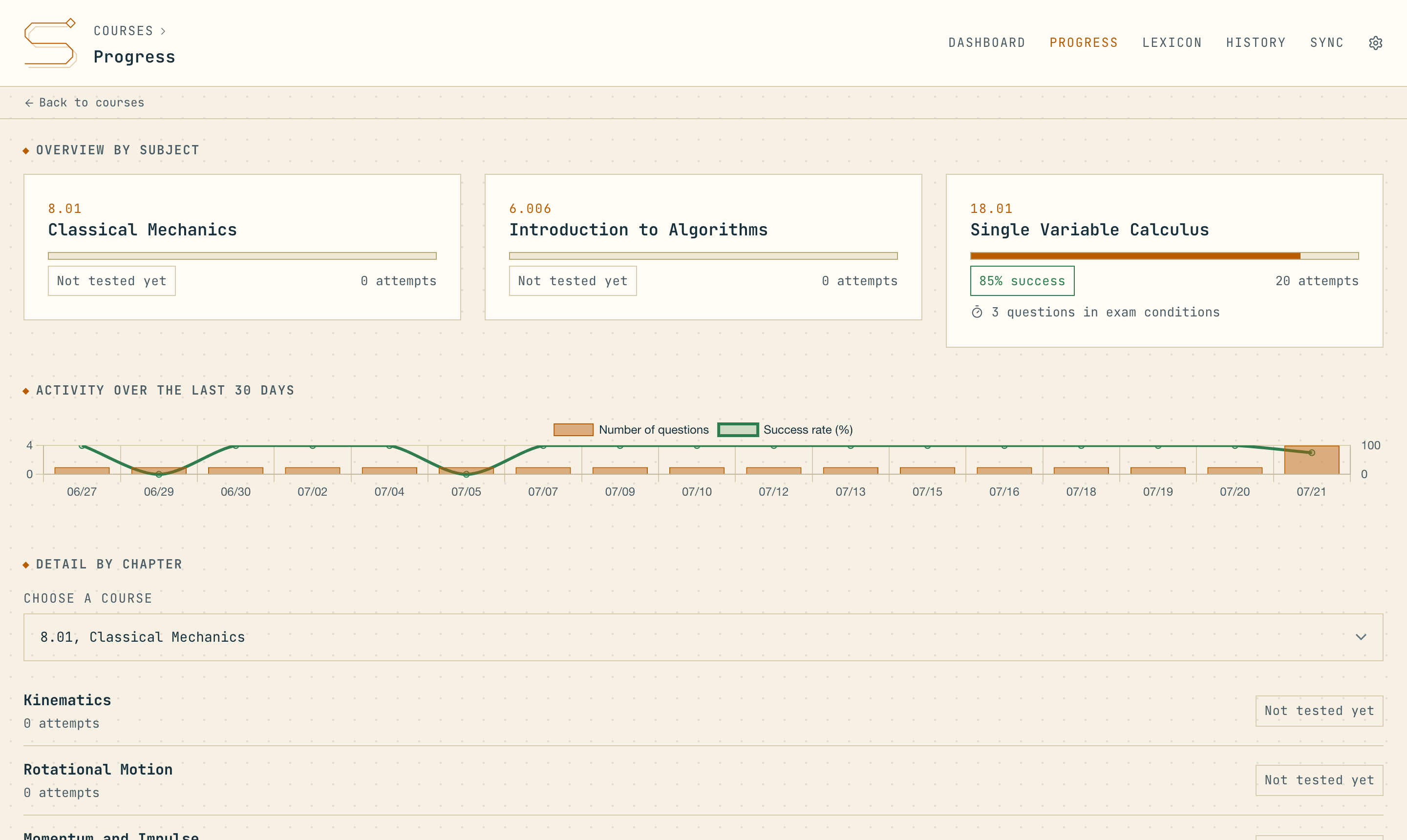Open the Classical Mechanics course card

click(x=242, y=247)
